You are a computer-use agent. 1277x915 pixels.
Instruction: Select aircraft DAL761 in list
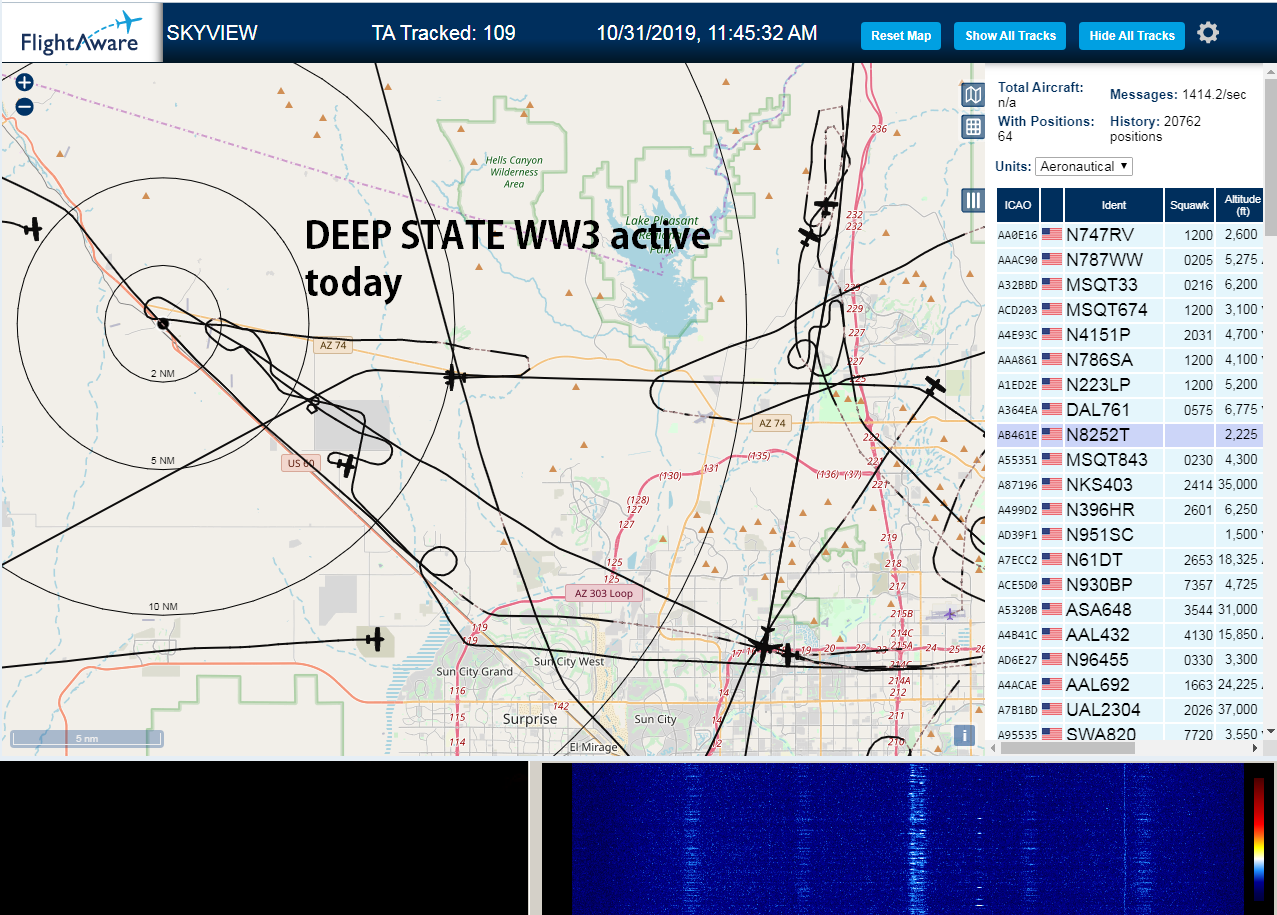[x=1130, y=409]
